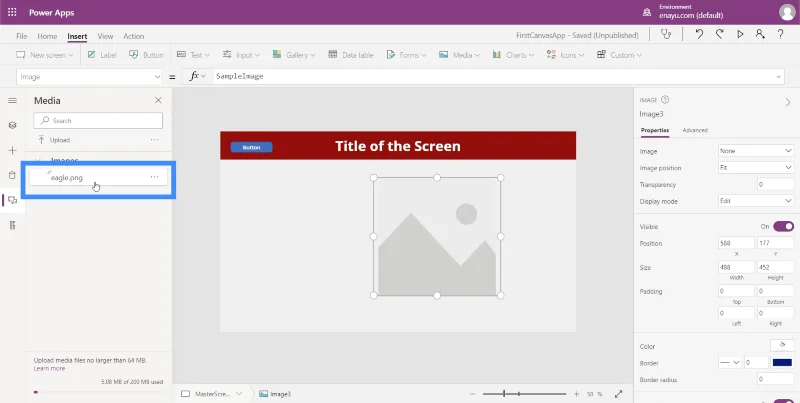Redo the last action

tap(719, 35)
